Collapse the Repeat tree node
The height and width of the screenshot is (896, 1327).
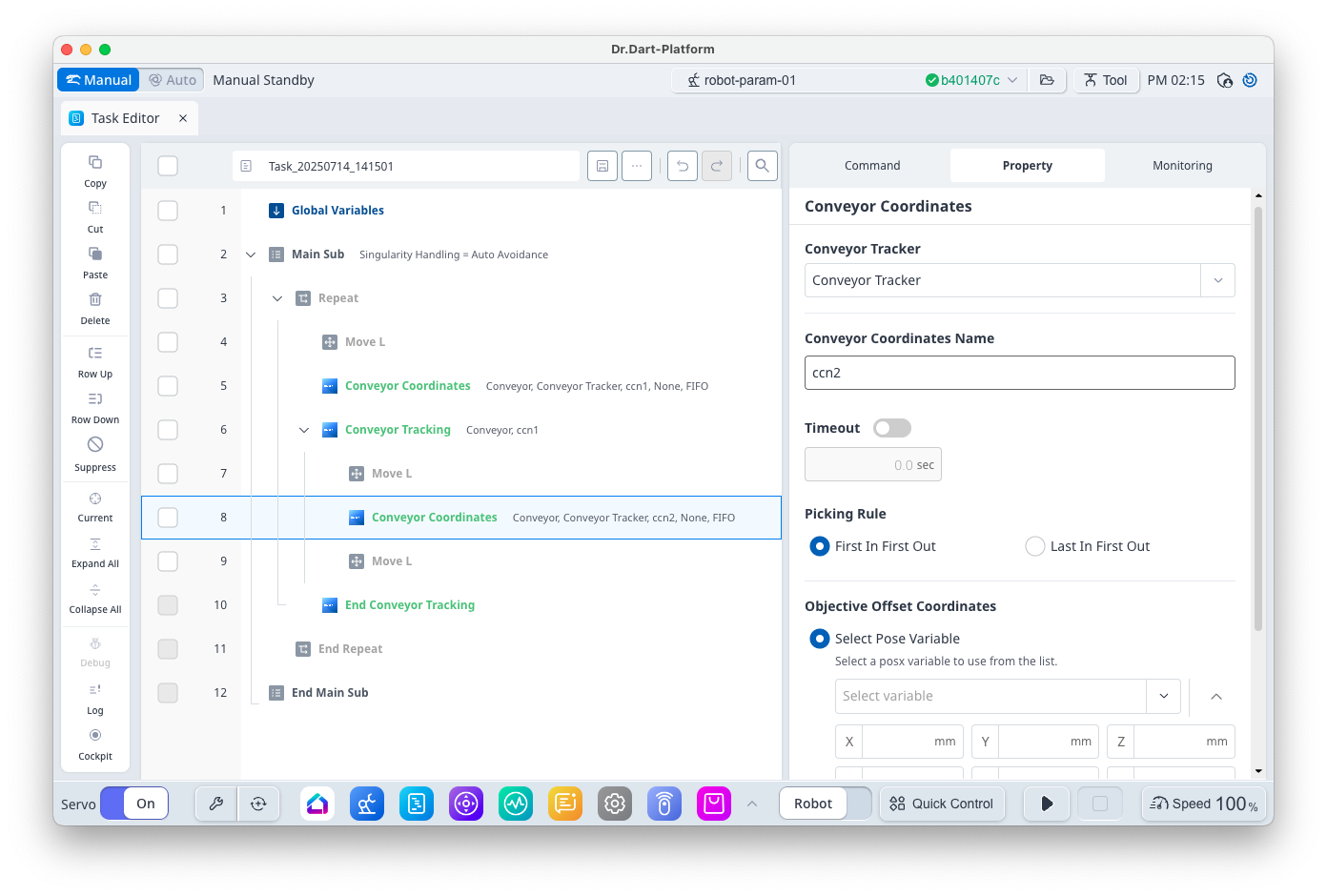point(277,298)
